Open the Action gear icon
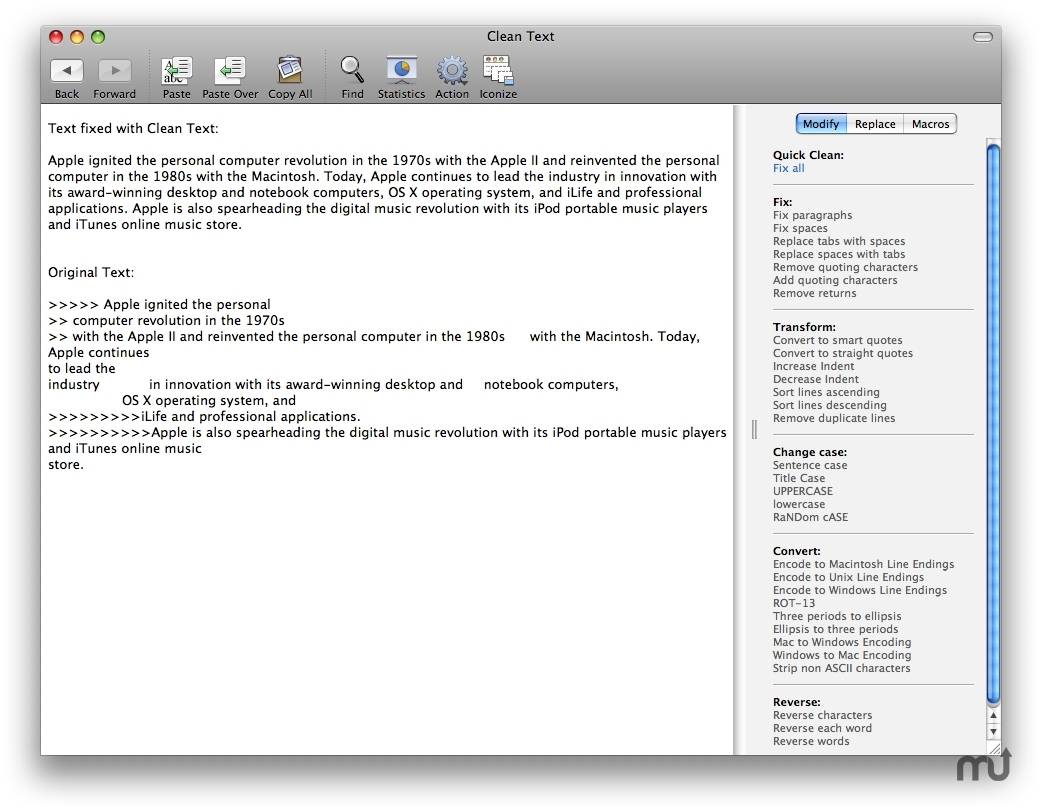The image size is (1042, 811). 452,70
